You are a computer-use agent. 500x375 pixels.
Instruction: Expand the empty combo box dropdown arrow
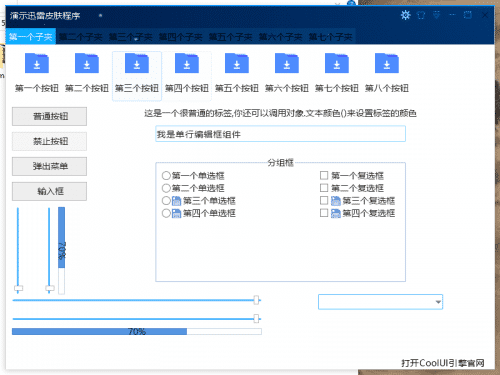tap(438, 302)
